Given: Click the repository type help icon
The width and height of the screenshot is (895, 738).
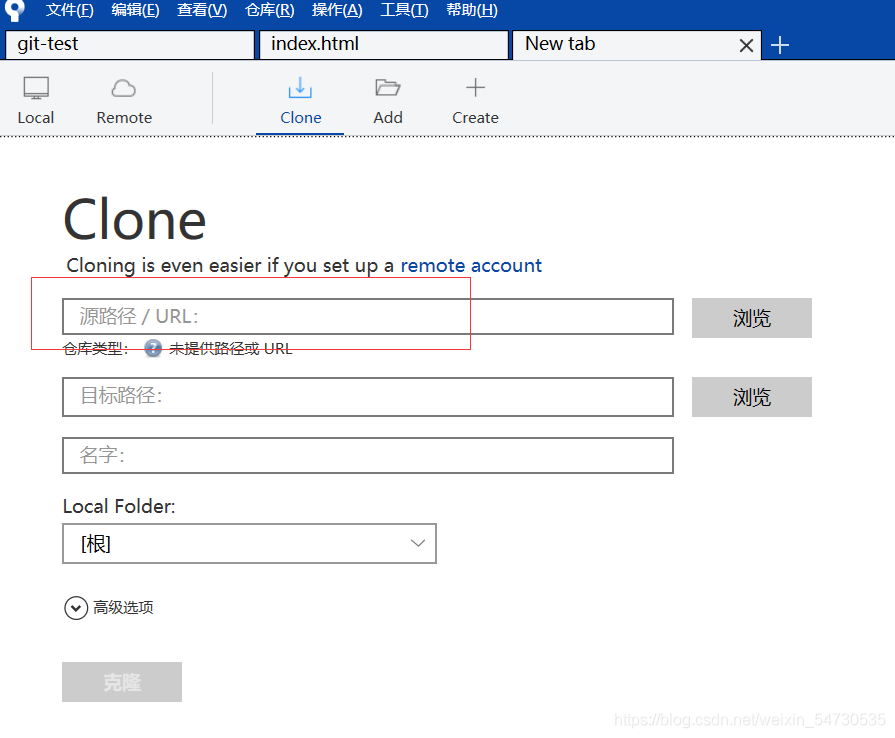Looking at the screenshot, I should pos(153,348).
